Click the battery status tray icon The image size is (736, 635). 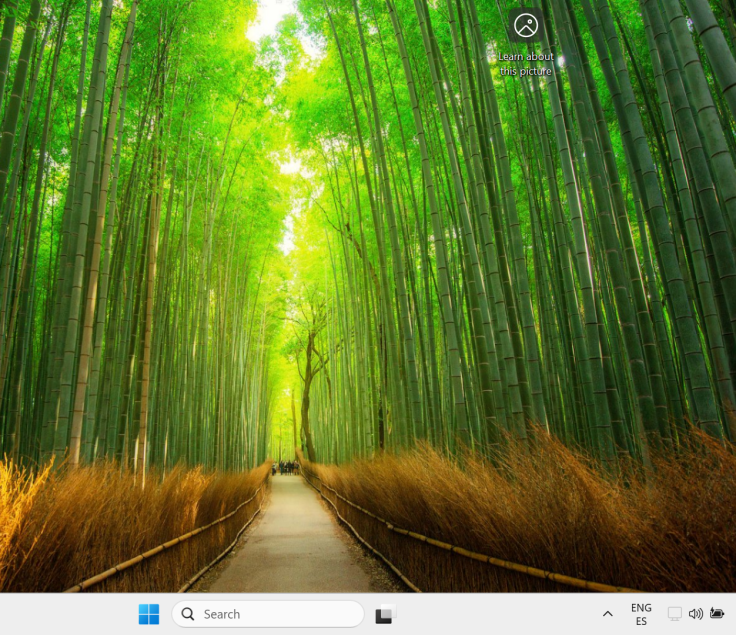pyautogui.click(x=716, y=614)
